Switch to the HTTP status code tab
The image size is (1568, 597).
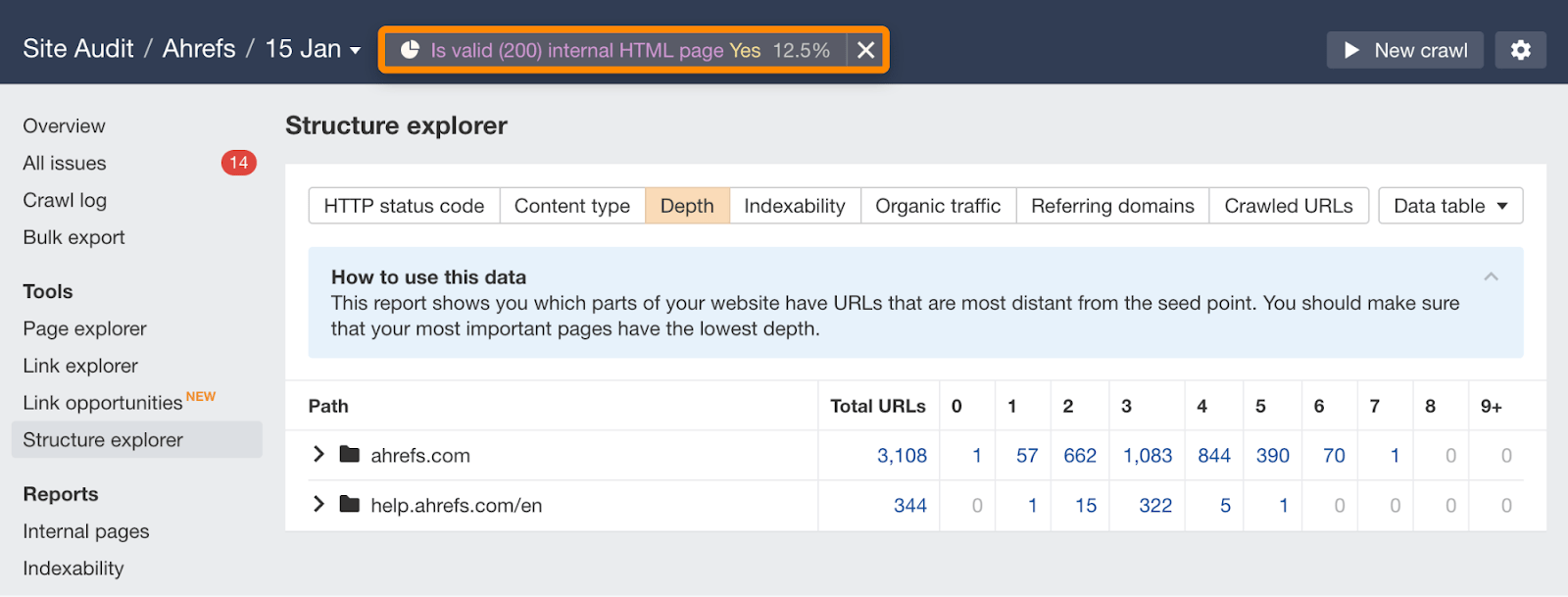pyautogui.click(x=404, y=206)
